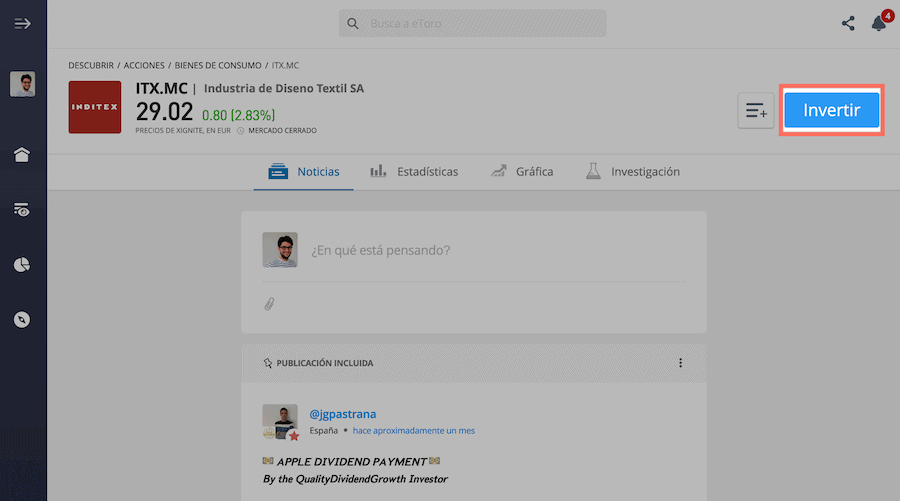Click the Noticias newspaper icon
Viewport: 900px width, 501px height.
click(278, 171)
